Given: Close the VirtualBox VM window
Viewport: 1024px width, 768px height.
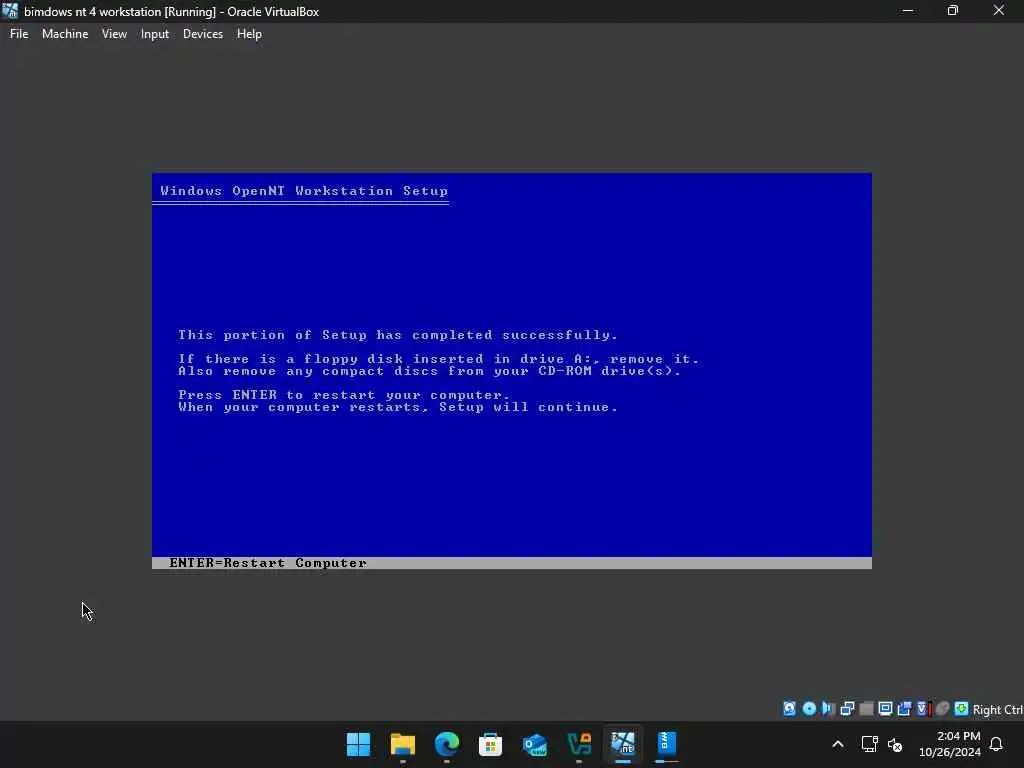Looking at the screenshot, I should click(999, 11).
